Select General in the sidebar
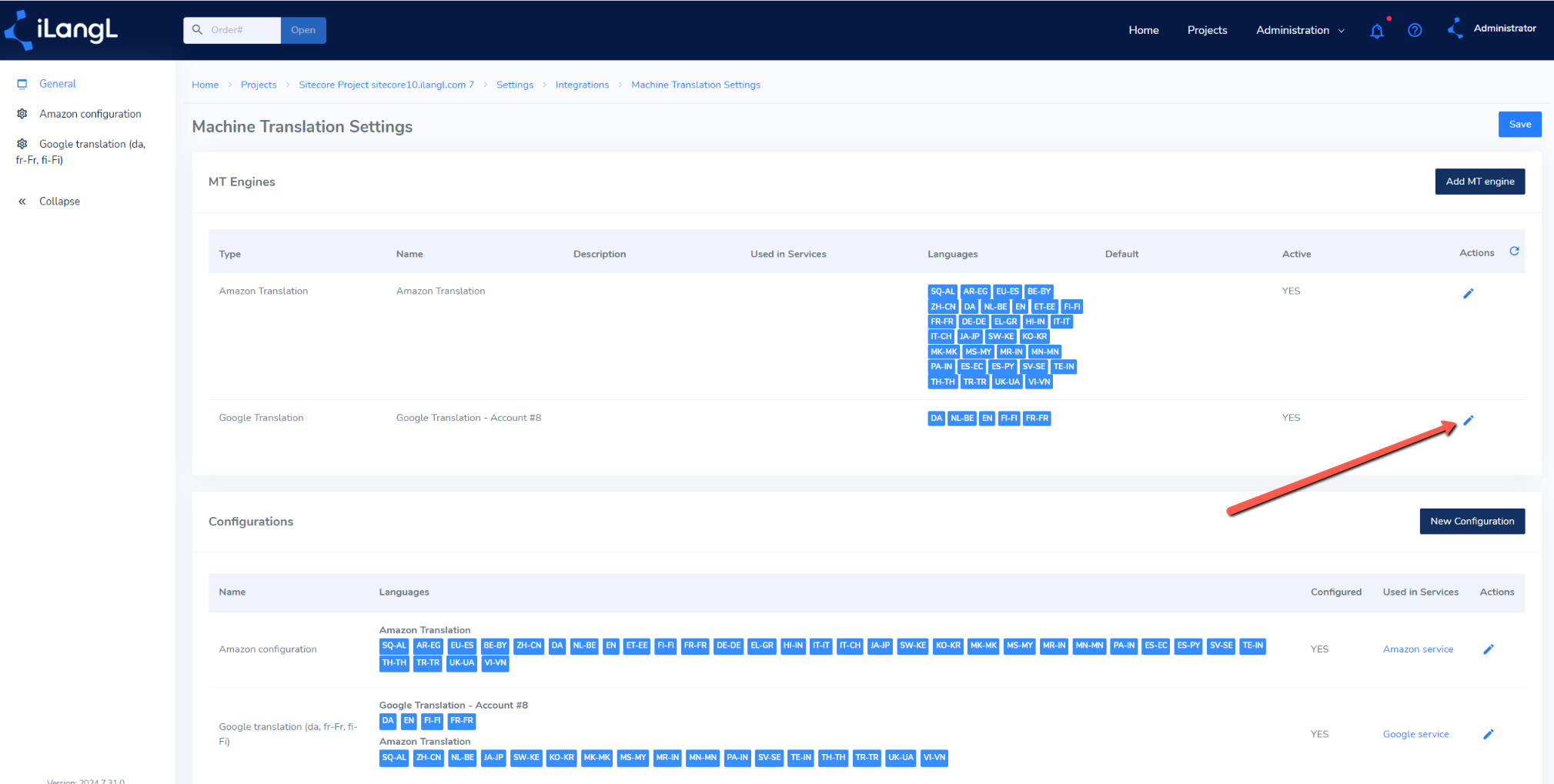Viewport: 1554px width, 784px height. coord(58,84)
